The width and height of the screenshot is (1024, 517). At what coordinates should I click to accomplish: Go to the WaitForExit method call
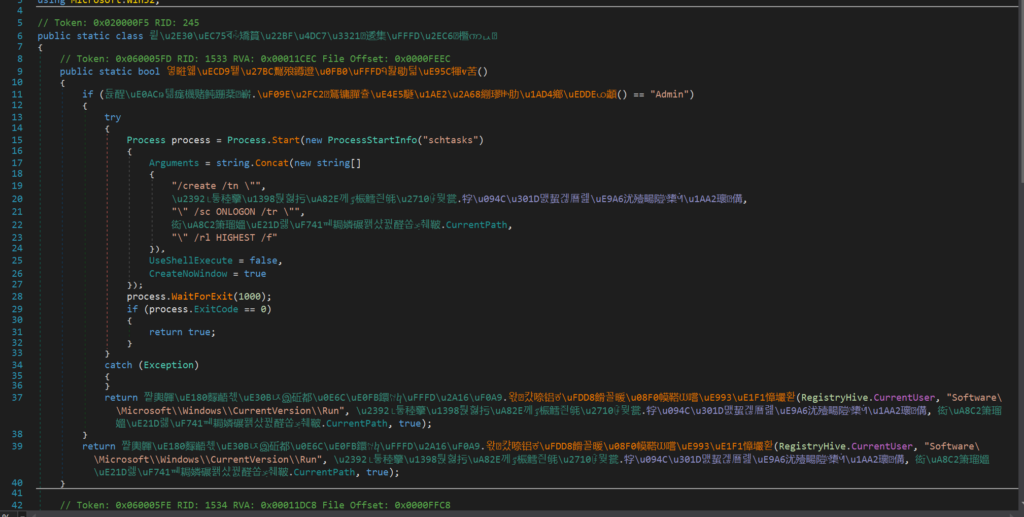202,297
